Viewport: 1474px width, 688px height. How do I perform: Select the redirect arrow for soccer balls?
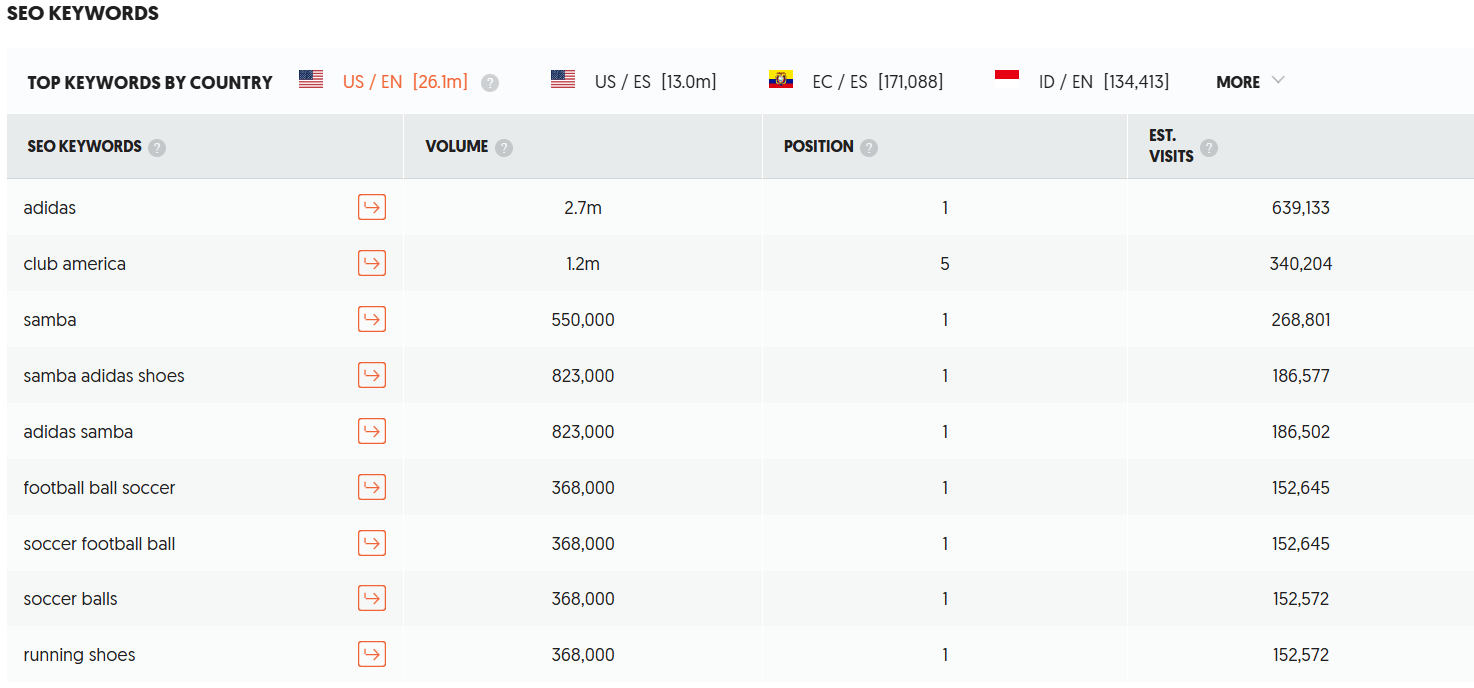click(x=371, y=598)
